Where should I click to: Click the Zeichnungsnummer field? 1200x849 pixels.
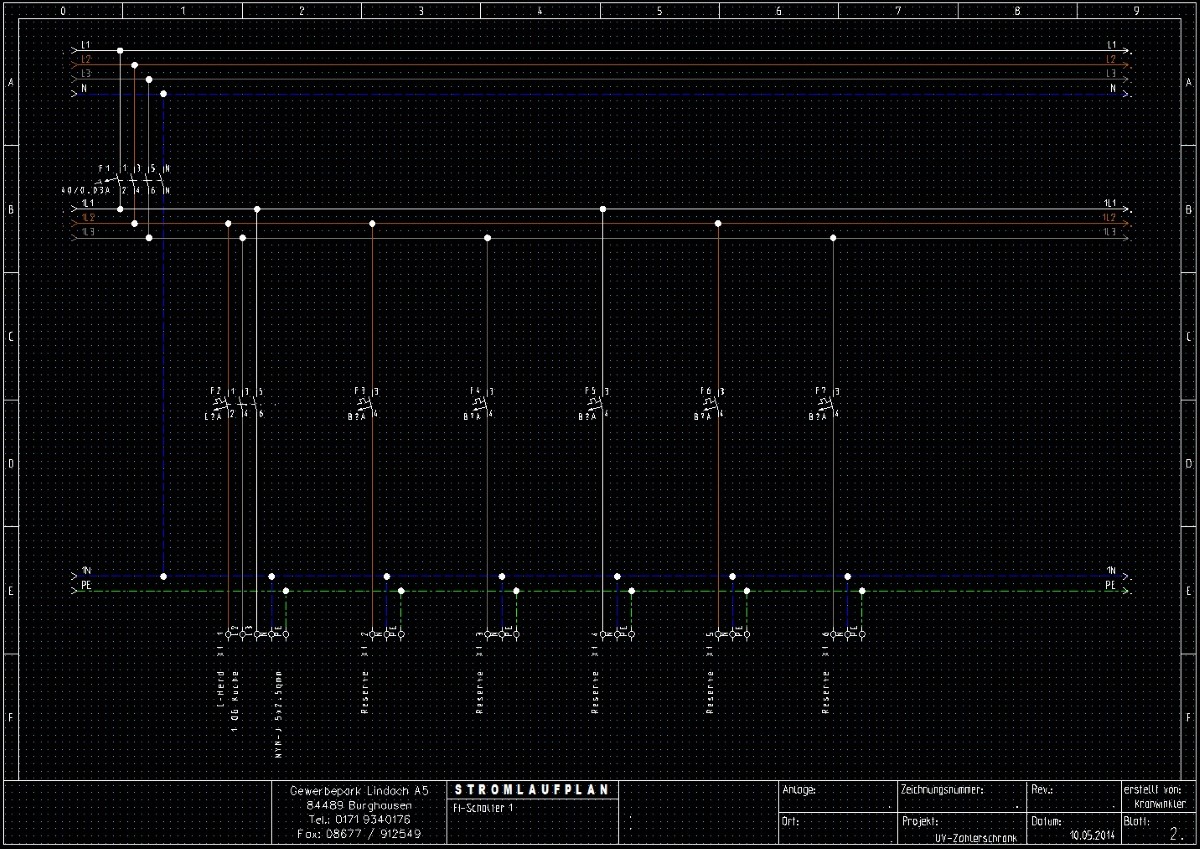tap(960, 796)
